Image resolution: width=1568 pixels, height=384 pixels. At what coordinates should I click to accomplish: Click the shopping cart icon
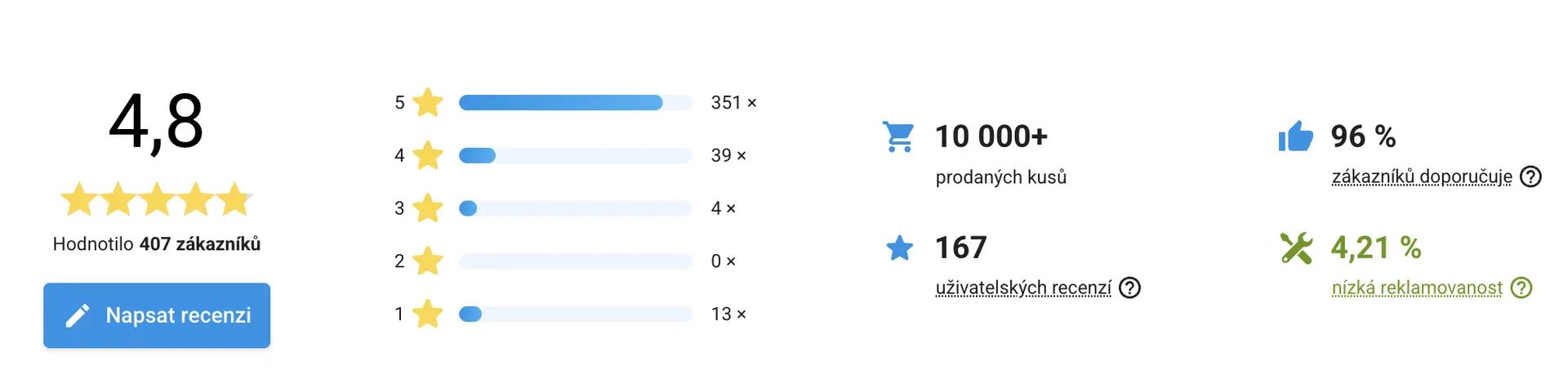point(899,136)
